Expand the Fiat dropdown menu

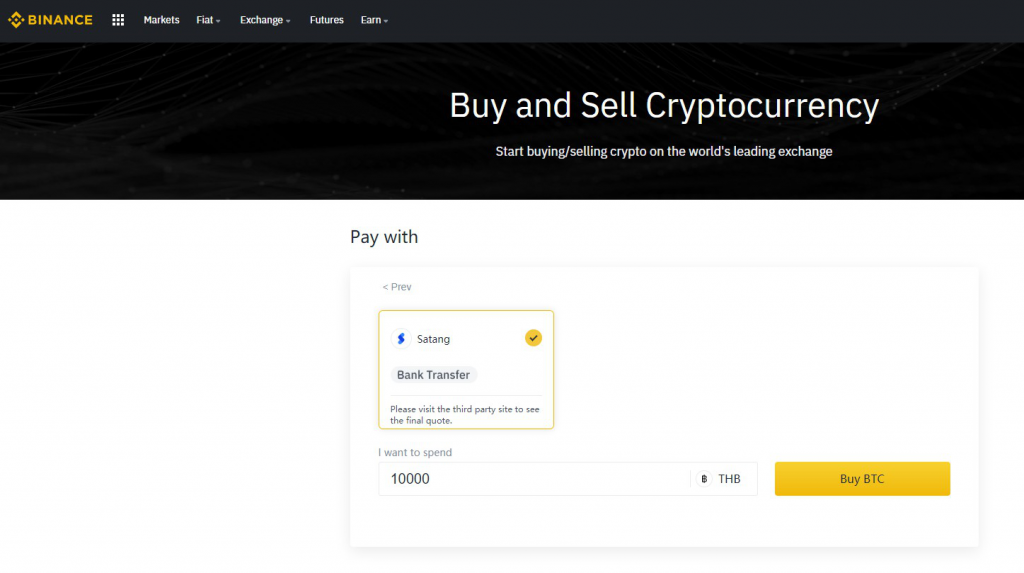208,20
